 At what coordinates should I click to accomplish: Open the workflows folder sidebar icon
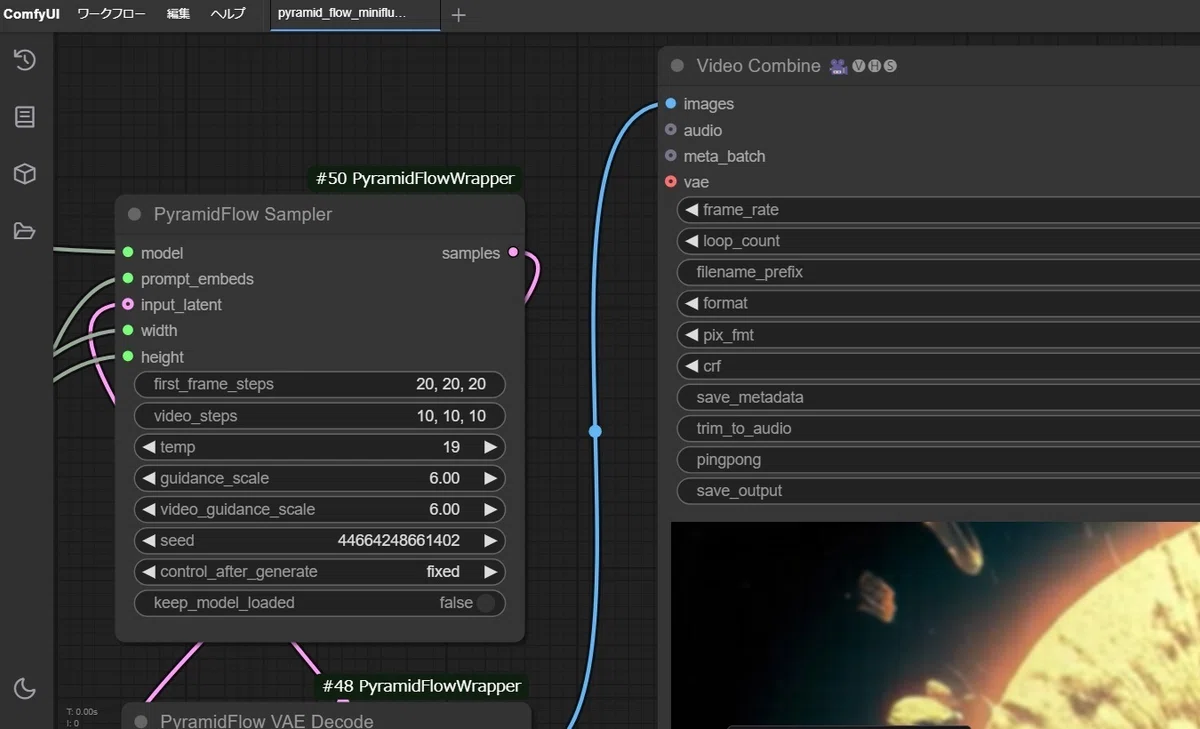25,231
